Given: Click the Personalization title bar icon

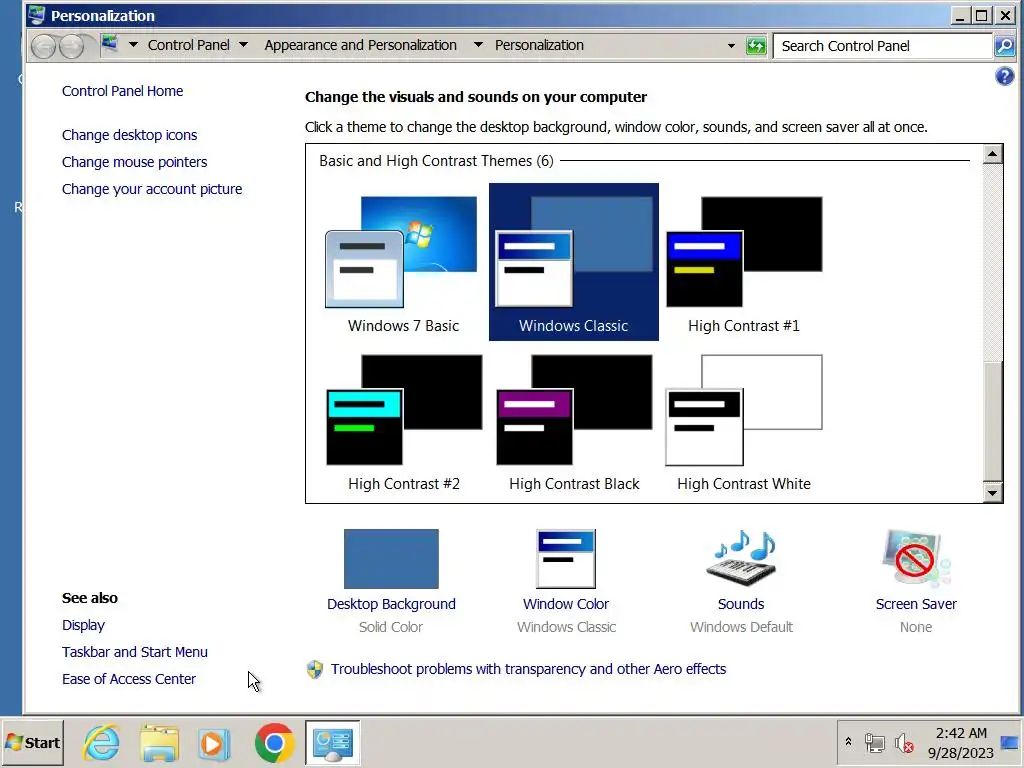Looking at the screenshot, I should (37, 15).
